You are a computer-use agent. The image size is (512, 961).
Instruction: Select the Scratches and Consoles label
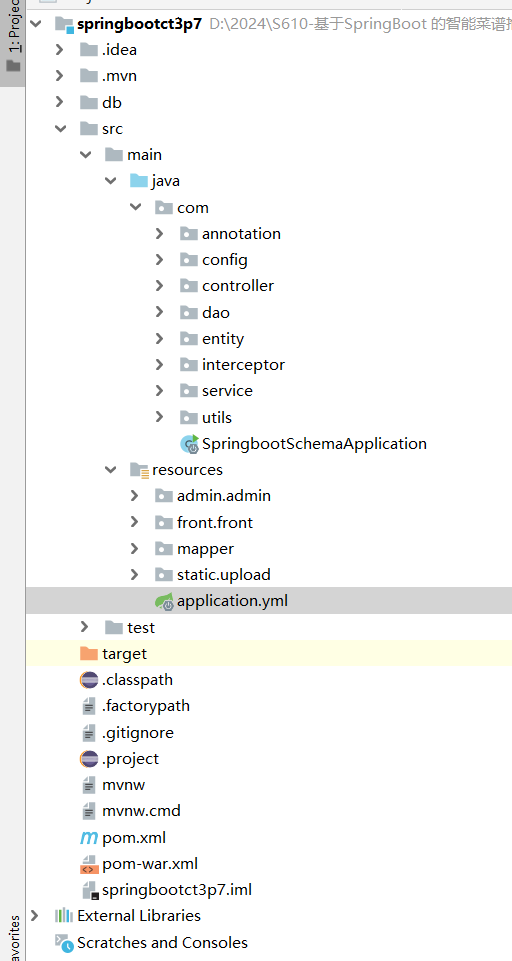click(x=162, y=943)
